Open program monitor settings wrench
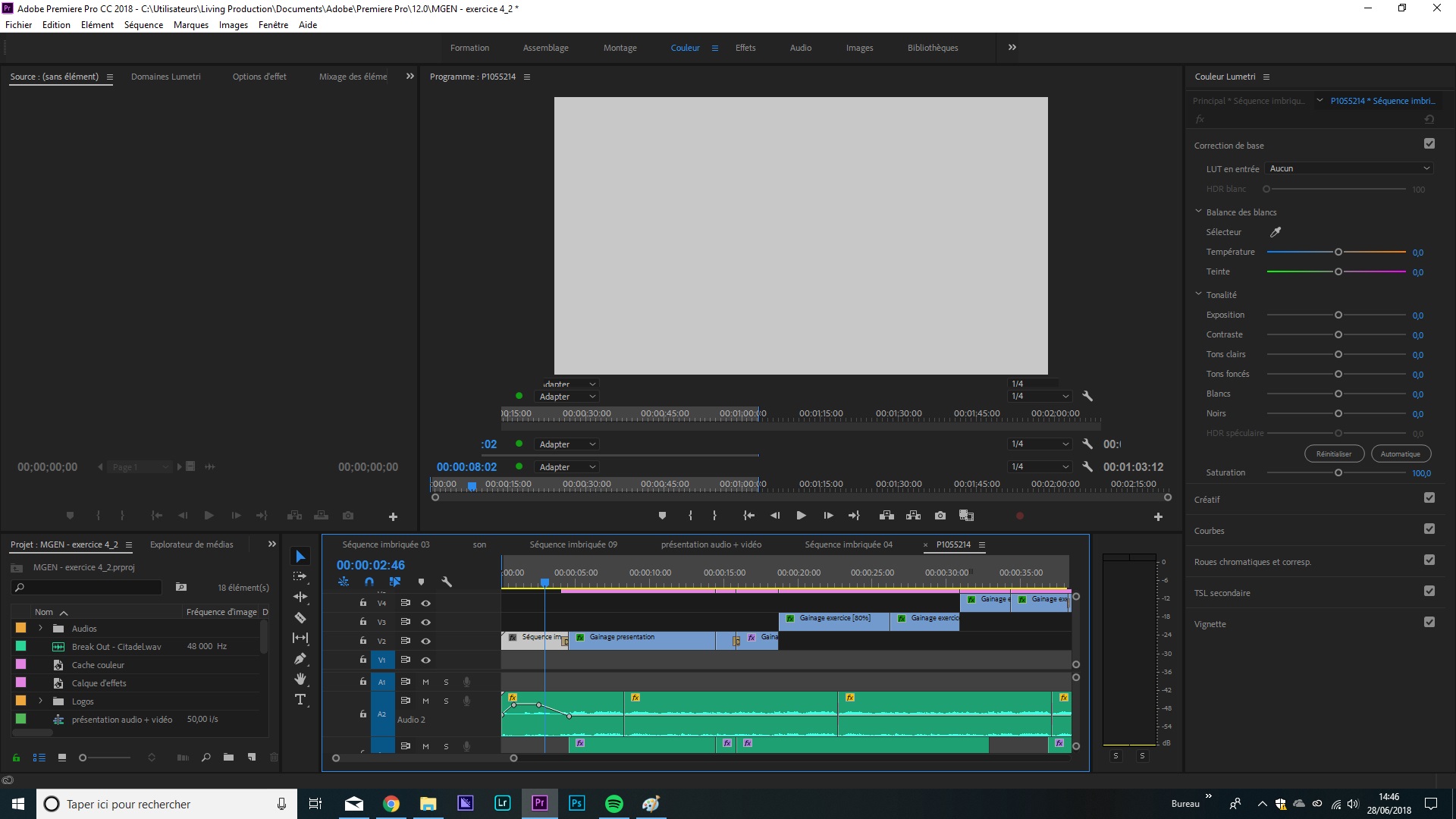 pos(1087,467)
